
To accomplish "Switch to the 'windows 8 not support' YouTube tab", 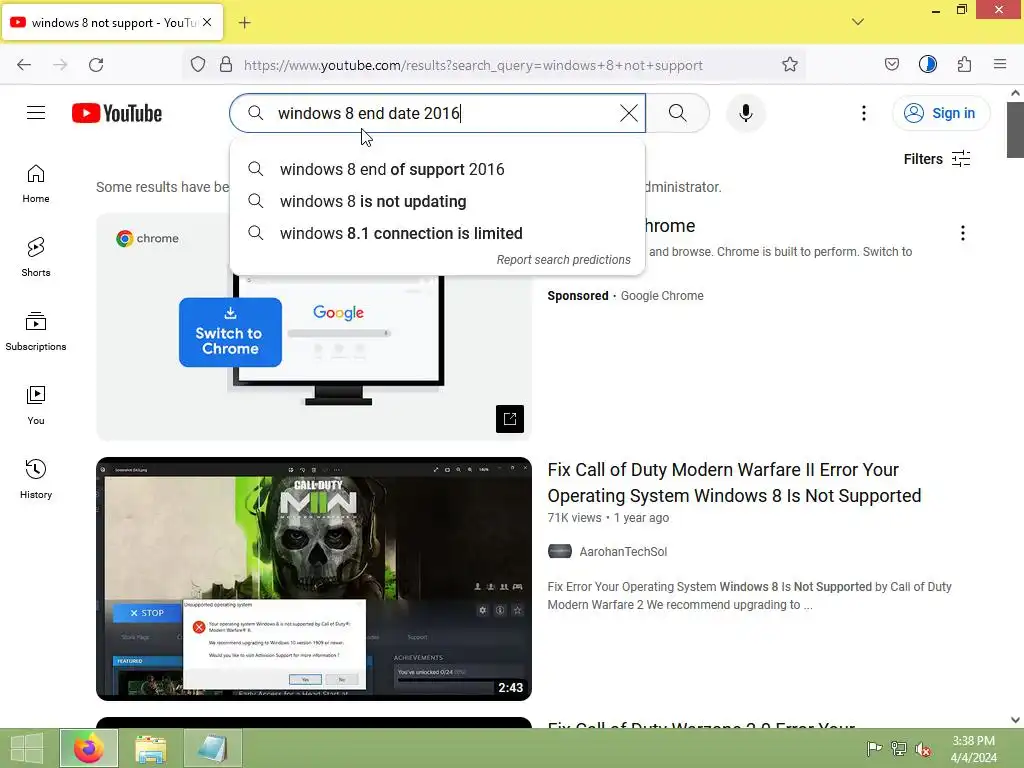I will (x=112, y=22).
